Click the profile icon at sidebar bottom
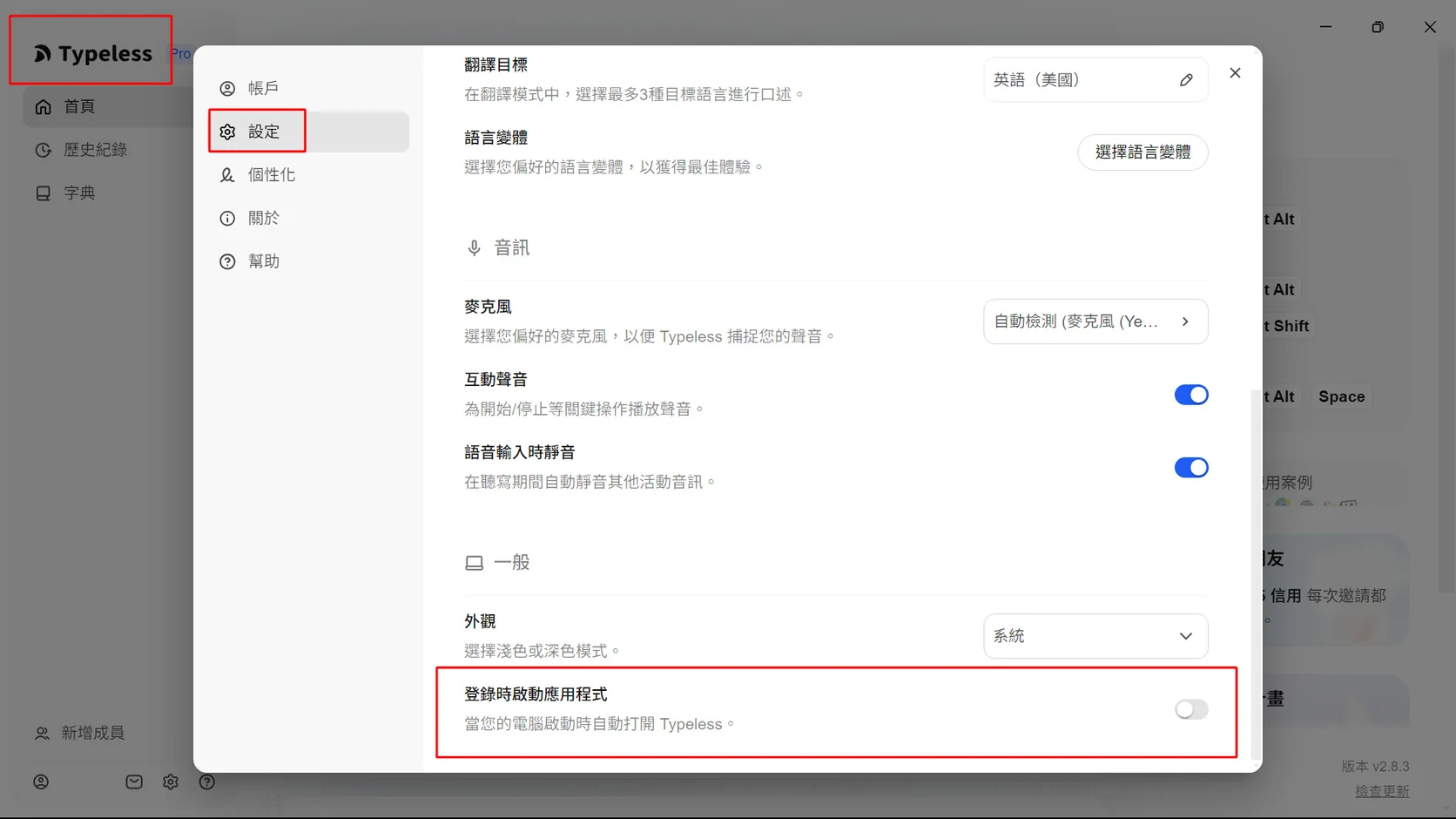 click(x=41, y=782)
